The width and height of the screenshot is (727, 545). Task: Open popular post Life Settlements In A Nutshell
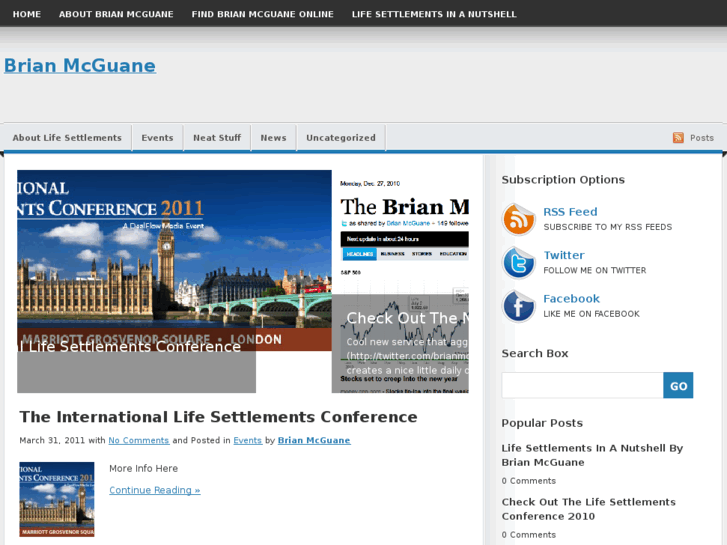592,455
